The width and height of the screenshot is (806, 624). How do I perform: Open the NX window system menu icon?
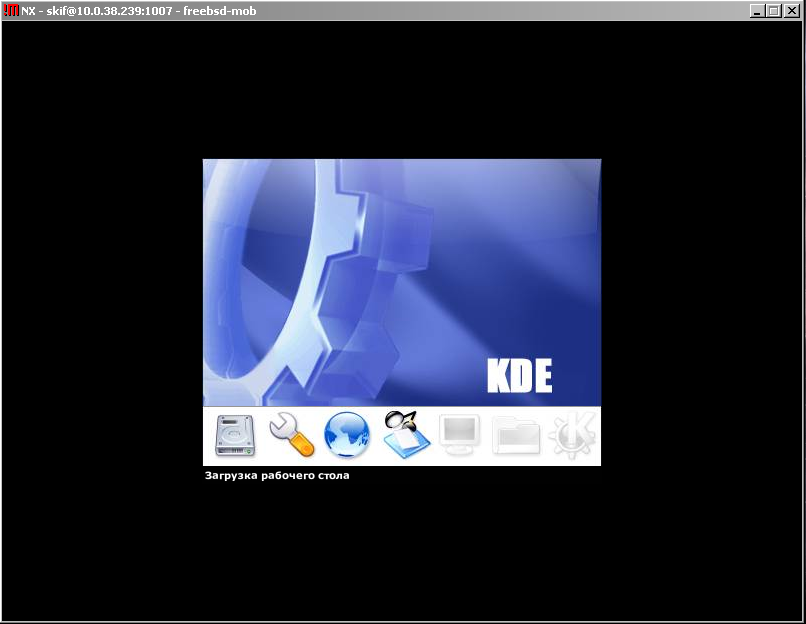pyautogui.click(x=11, y=10)
